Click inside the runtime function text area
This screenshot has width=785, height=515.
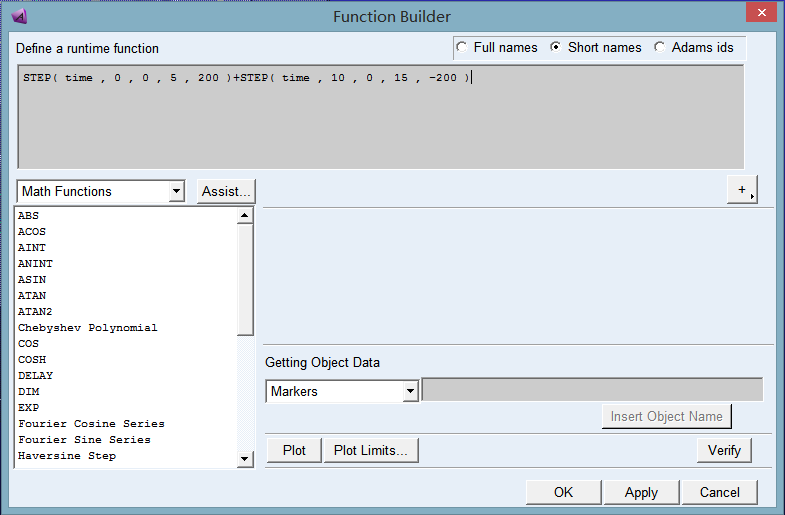(x=380, y=117)
